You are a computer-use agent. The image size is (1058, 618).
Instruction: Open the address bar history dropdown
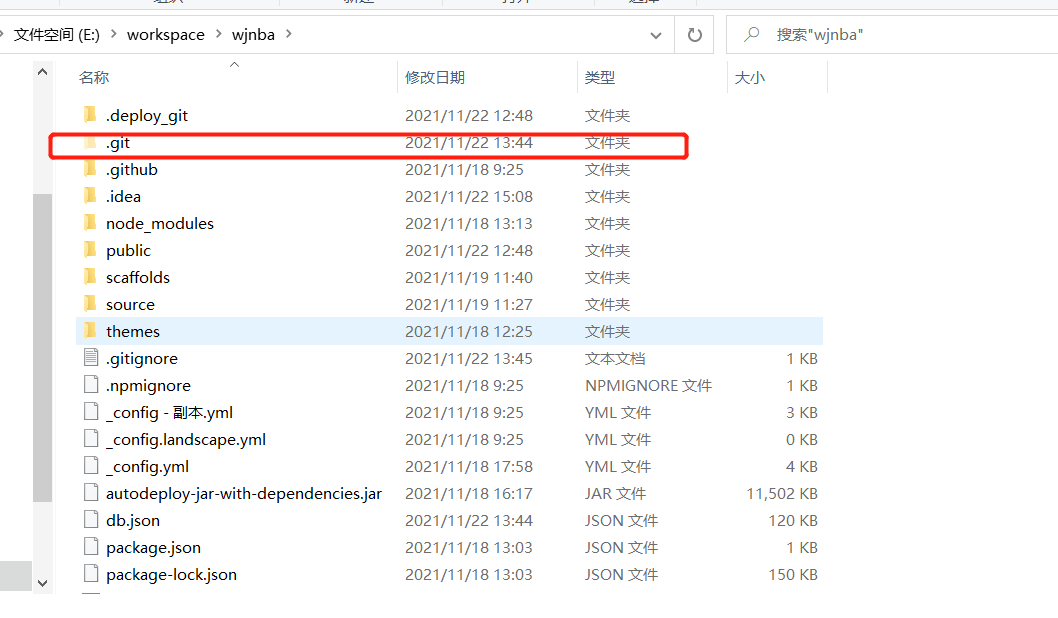(656, 35)
